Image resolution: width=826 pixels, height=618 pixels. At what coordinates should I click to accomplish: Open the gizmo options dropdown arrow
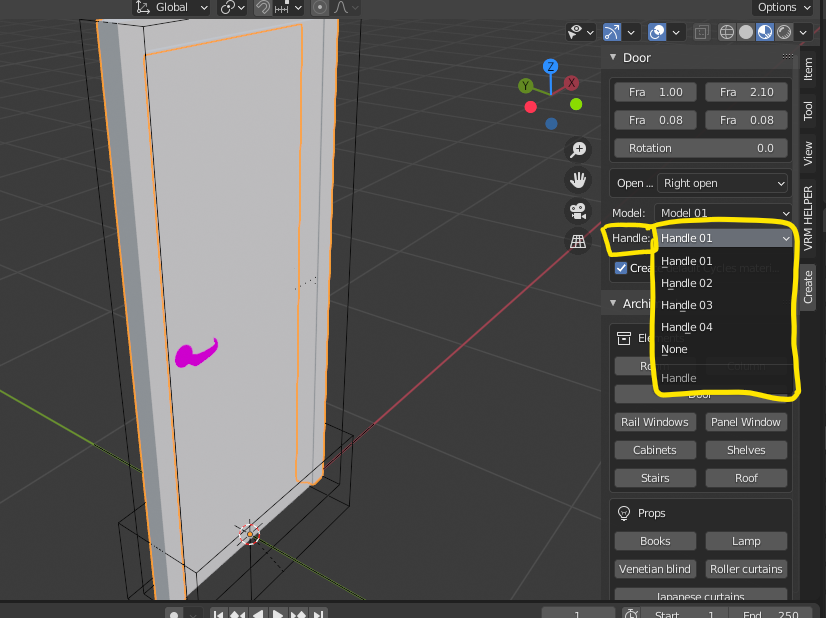[x=631, y=32]
